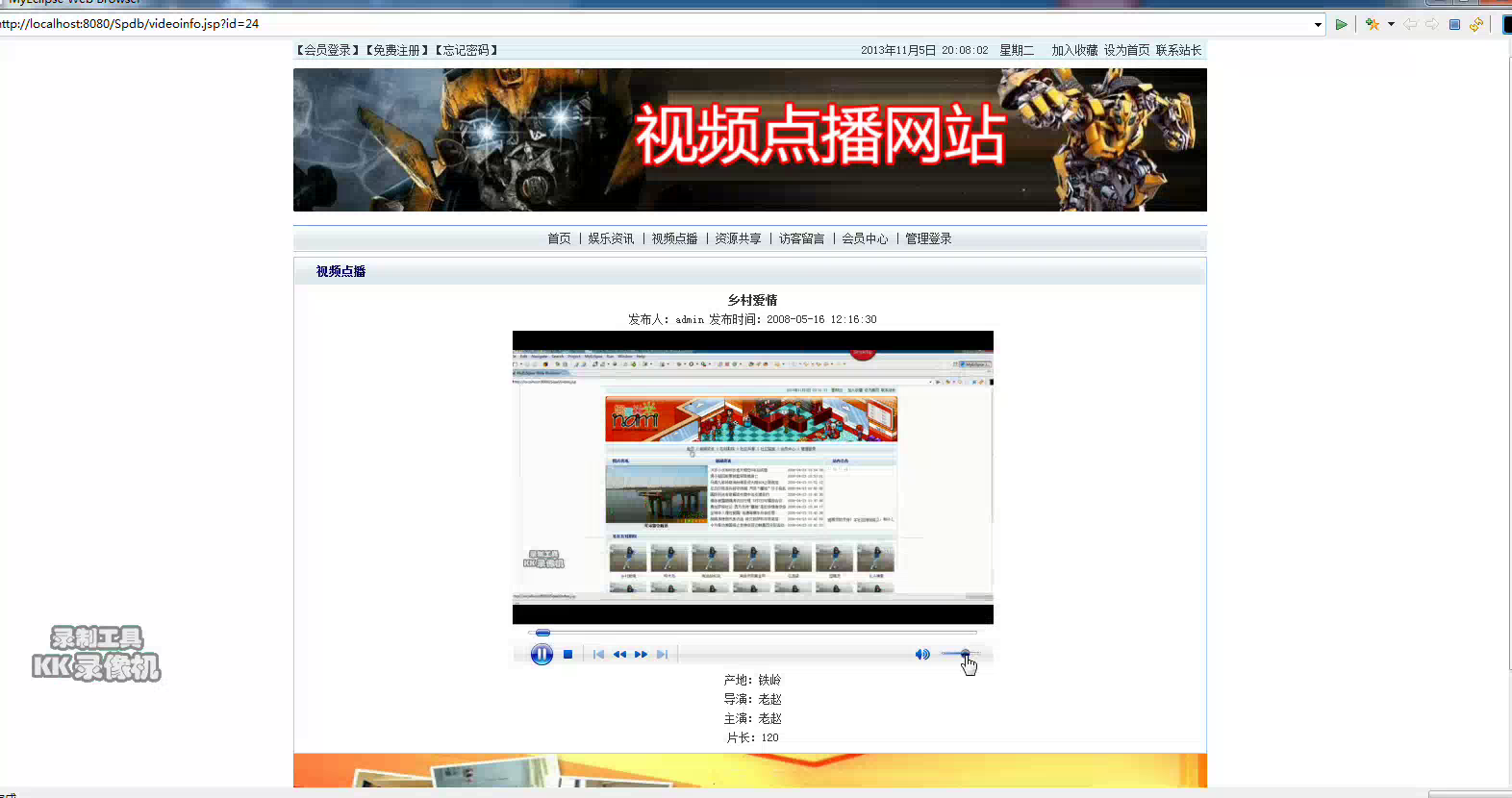Click the browser refresh icon

1476,24
